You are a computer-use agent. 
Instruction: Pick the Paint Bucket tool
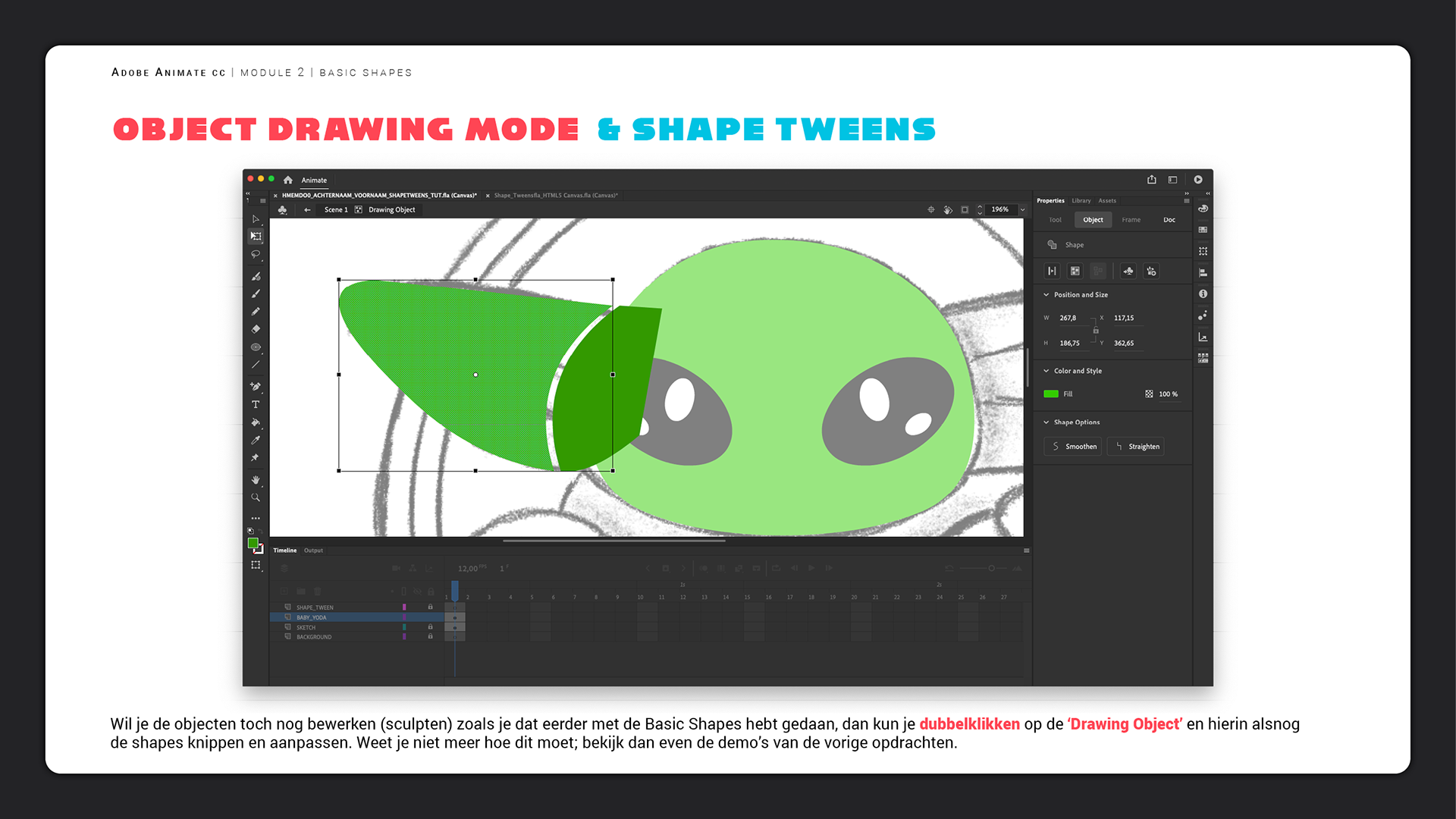256,422
